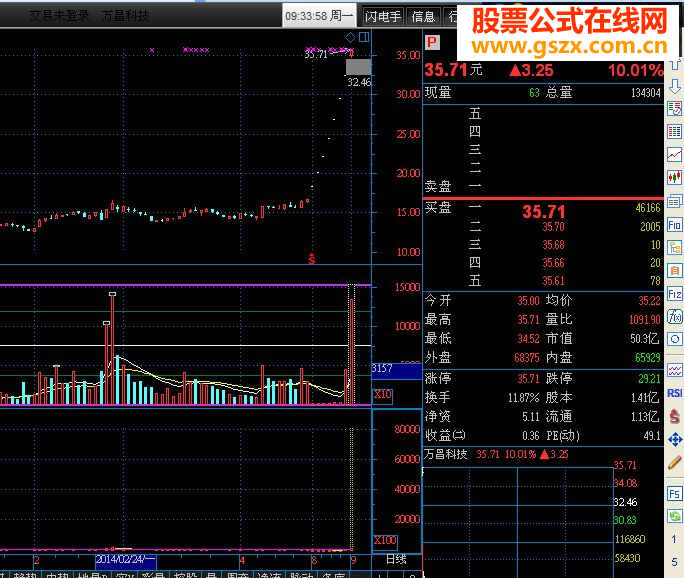This screenshot has height=578, width=684.
Task: Select the 5-minute period button
Action: (674, 562)
